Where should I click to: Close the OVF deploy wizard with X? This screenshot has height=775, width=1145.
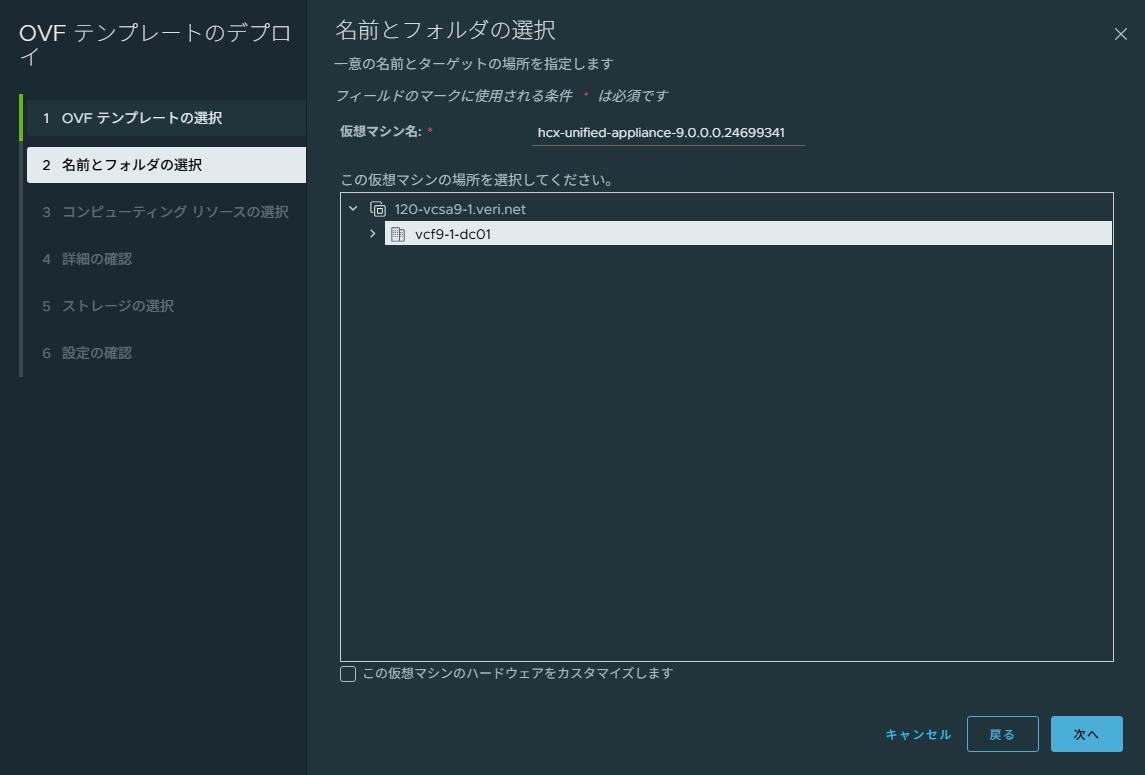click(x=1122, y=33)
